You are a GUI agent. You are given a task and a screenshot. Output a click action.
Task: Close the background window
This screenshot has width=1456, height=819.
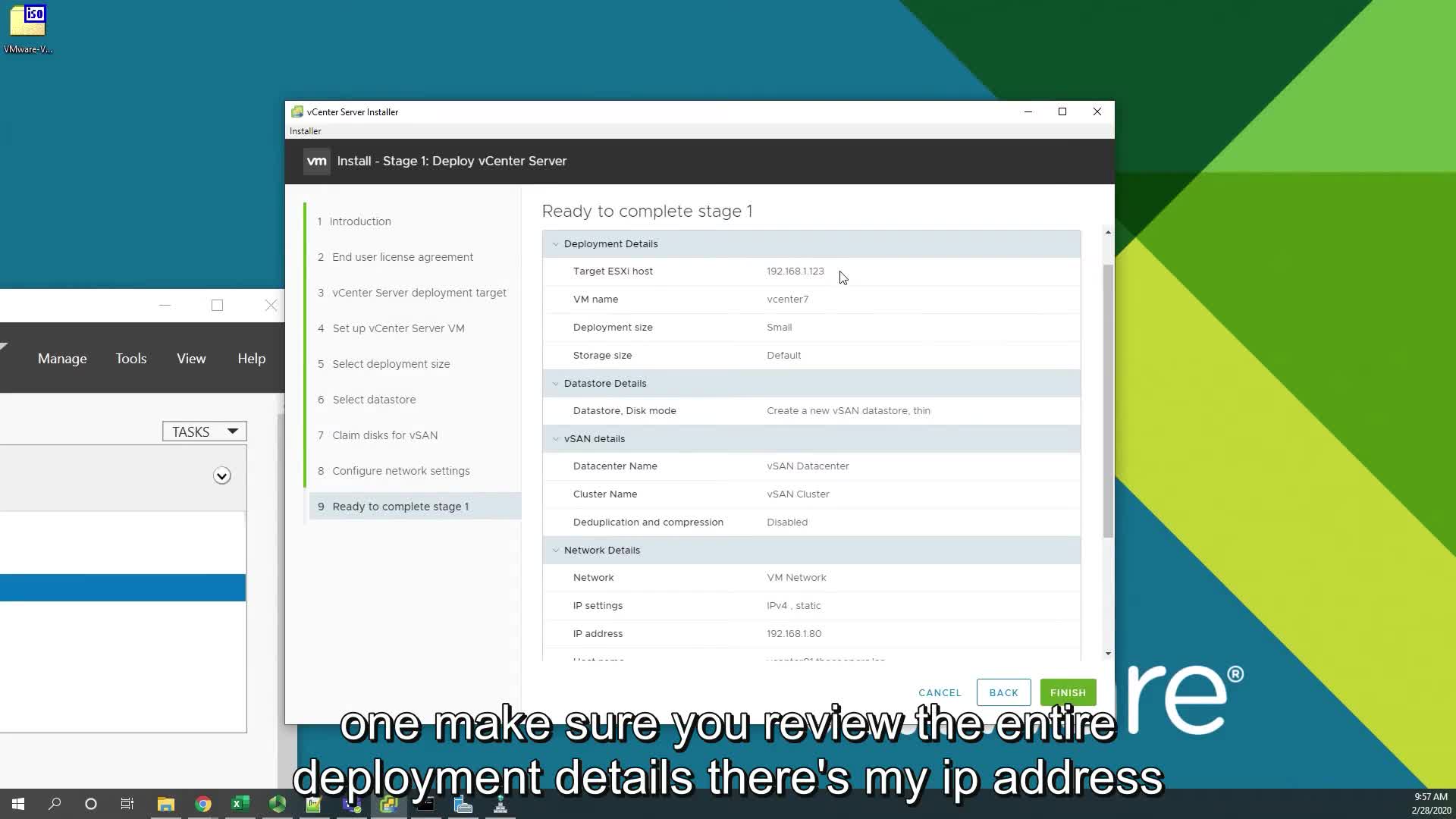271,306
